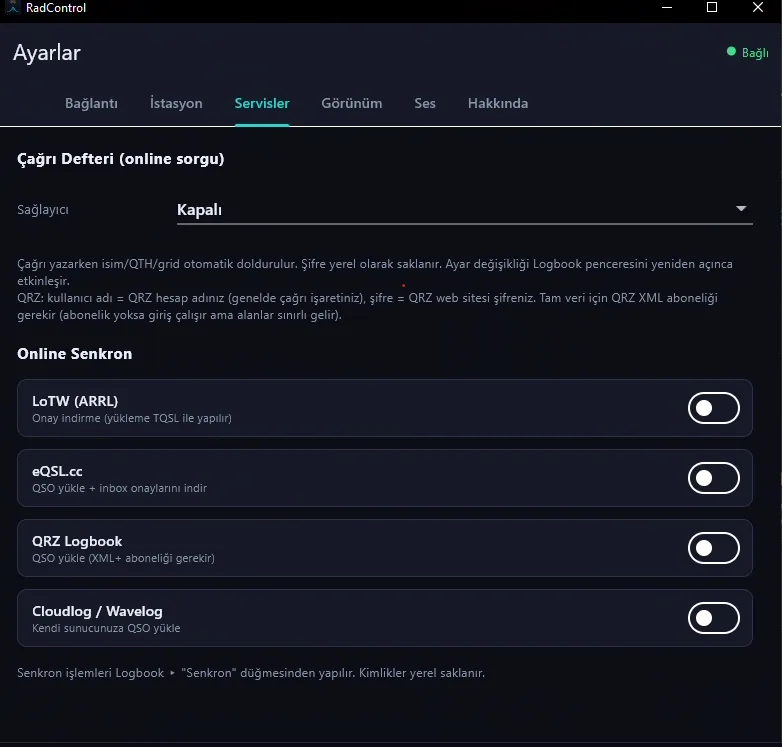Screen dimensions: 782x747
Task: Click the Bağlı status label
Action: pos(755,53)
